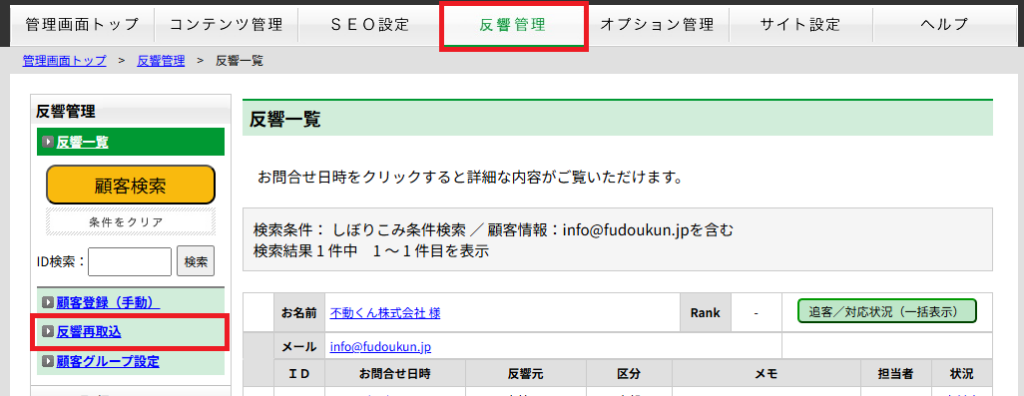
Task: Open the 反響管理 tab
Action: click(x=513, y=25)
